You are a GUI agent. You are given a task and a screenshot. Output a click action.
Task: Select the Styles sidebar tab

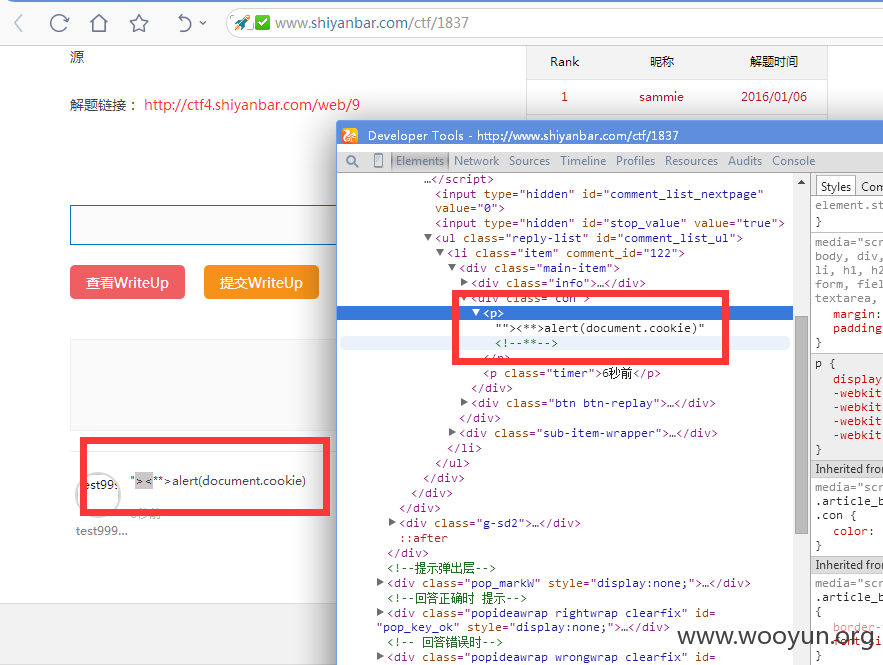836,186
